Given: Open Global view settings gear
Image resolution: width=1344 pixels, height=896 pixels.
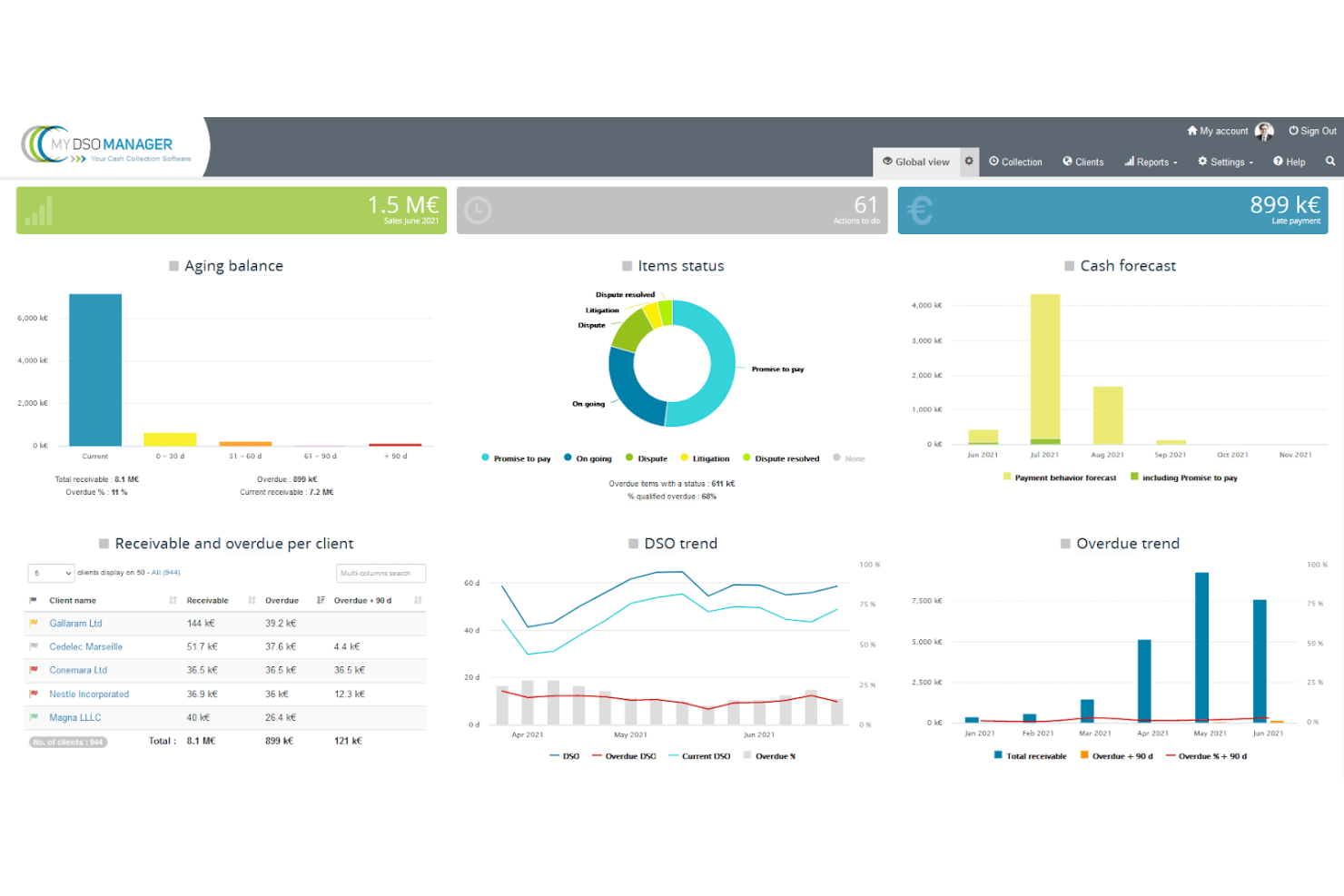Looking at the screenshot, I should (969, 162).
